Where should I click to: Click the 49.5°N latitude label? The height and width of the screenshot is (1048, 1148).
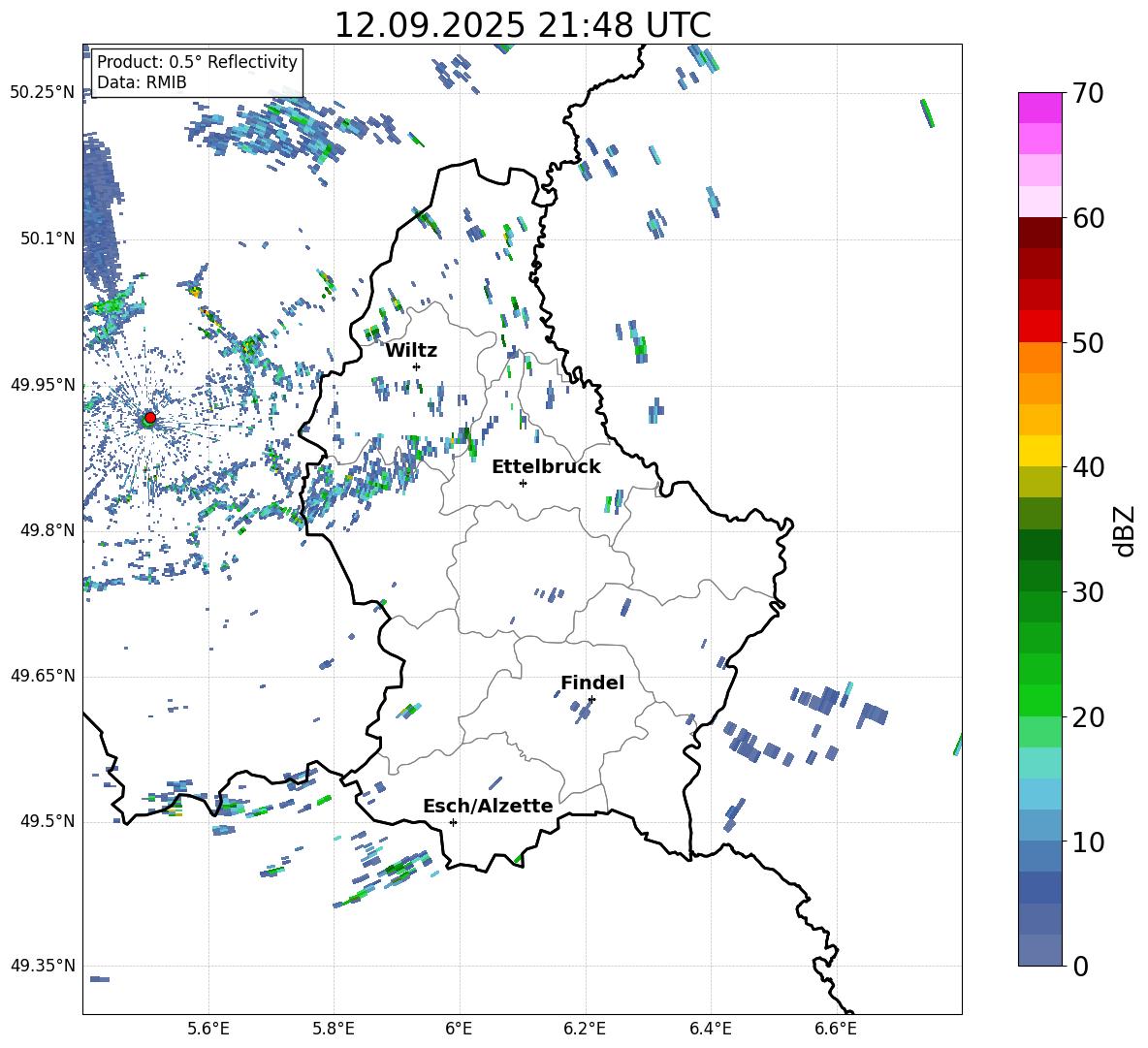[48, 821]
